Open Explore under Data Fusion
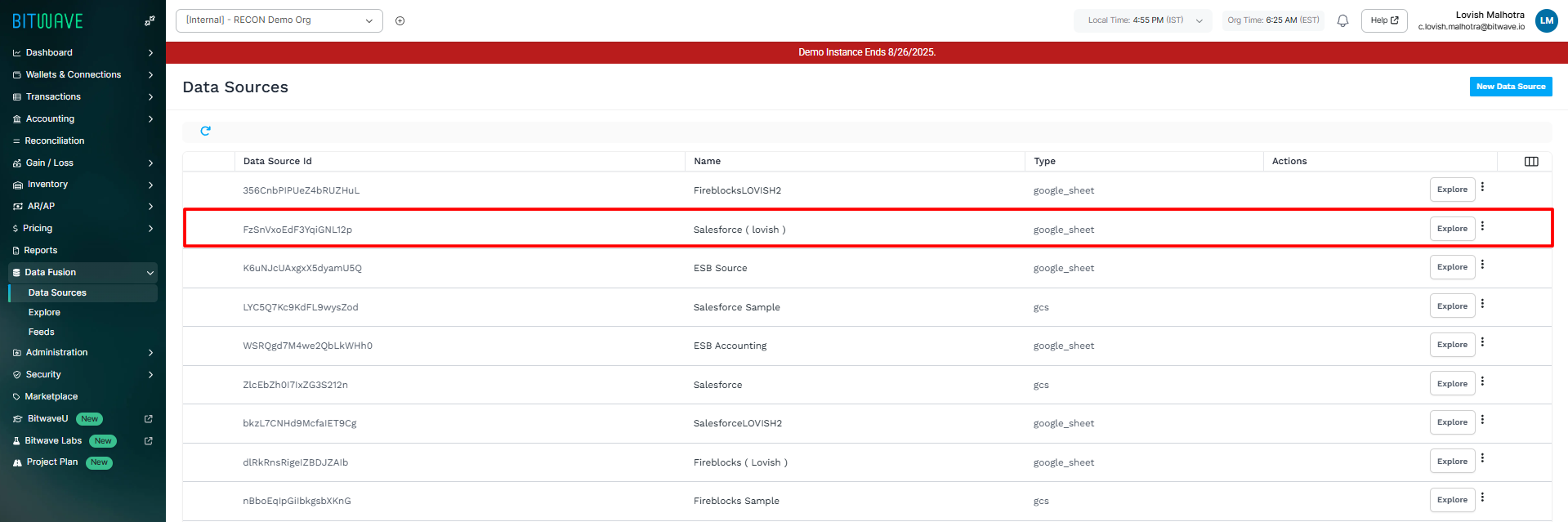The height and width of the screenshot is (522, 1568). (44, 313)
